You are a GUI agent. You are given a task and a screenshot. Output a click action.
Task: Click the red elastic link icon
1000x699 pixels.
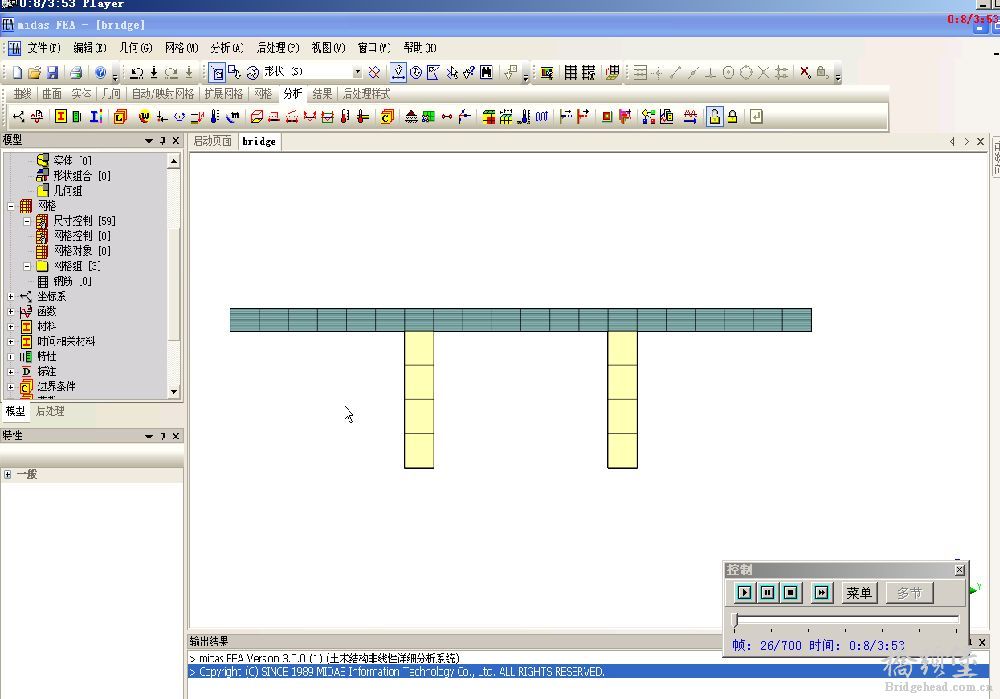446,116
